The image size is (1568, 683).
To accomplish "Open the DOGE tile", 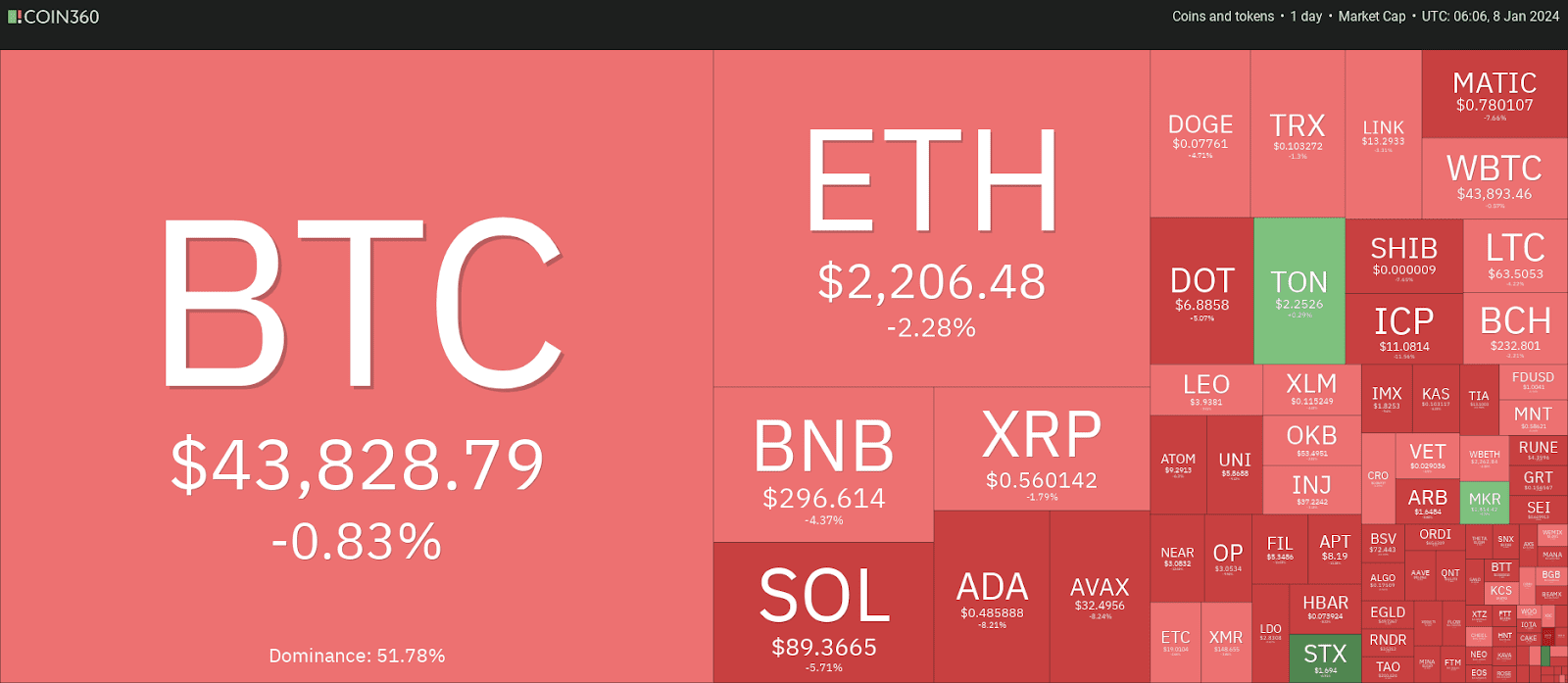I will (1200, 134).
